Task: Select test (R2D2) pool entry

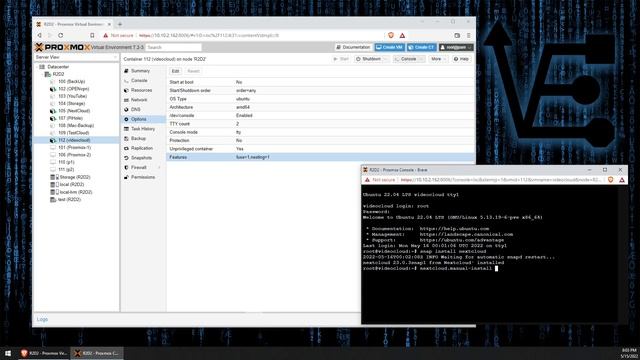Action: (69, 200)
